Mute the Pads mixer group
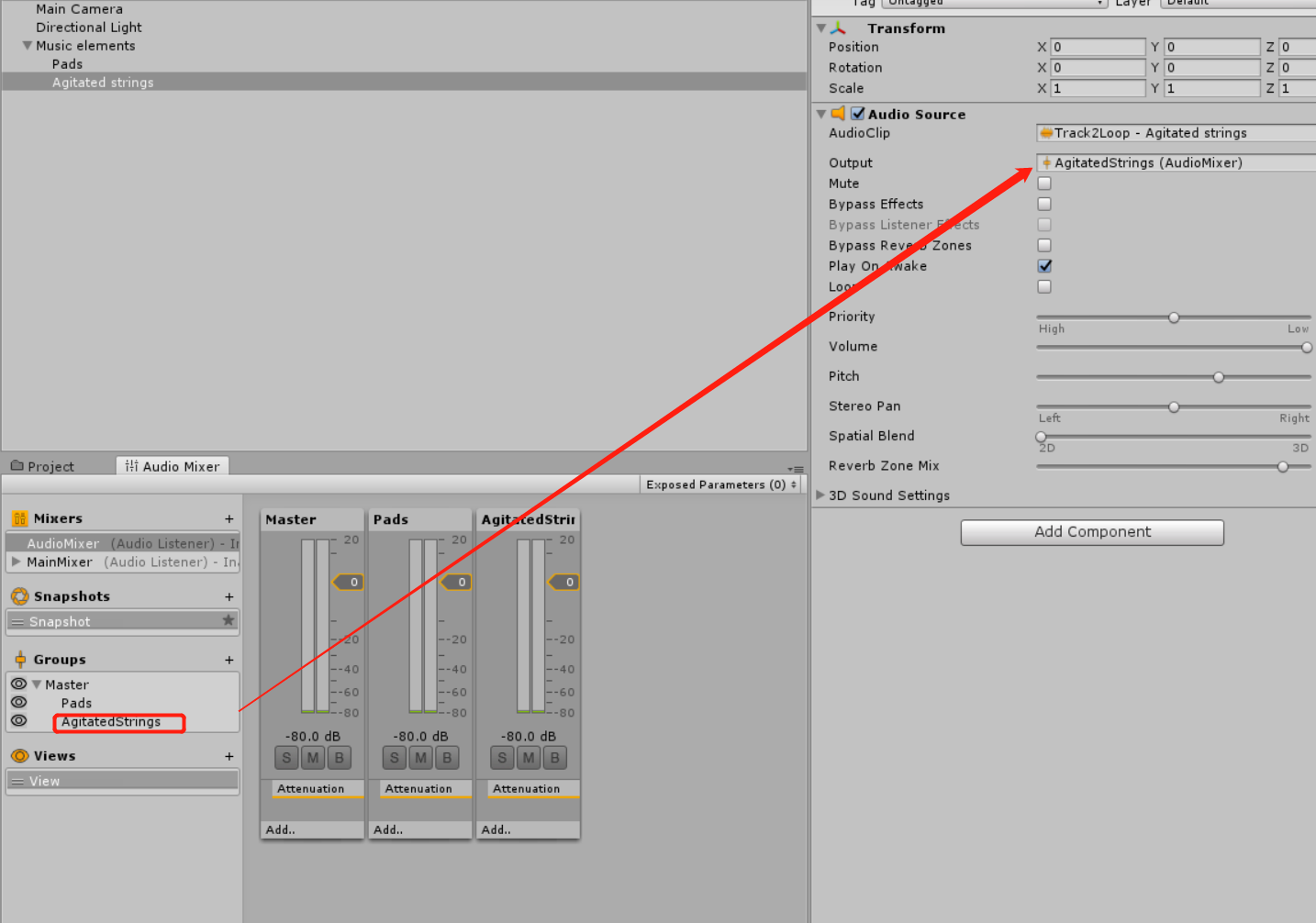The height and width of the screenshot is (923, 1316). 420,758
